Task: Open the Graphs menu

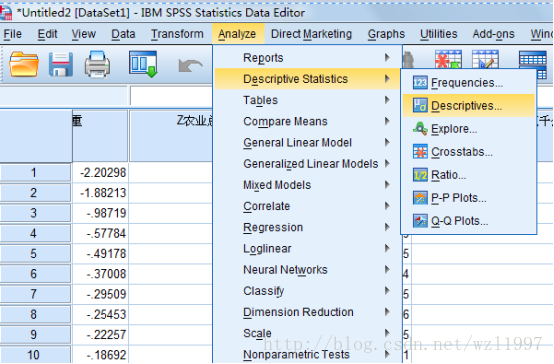Action: click(386, 34)
